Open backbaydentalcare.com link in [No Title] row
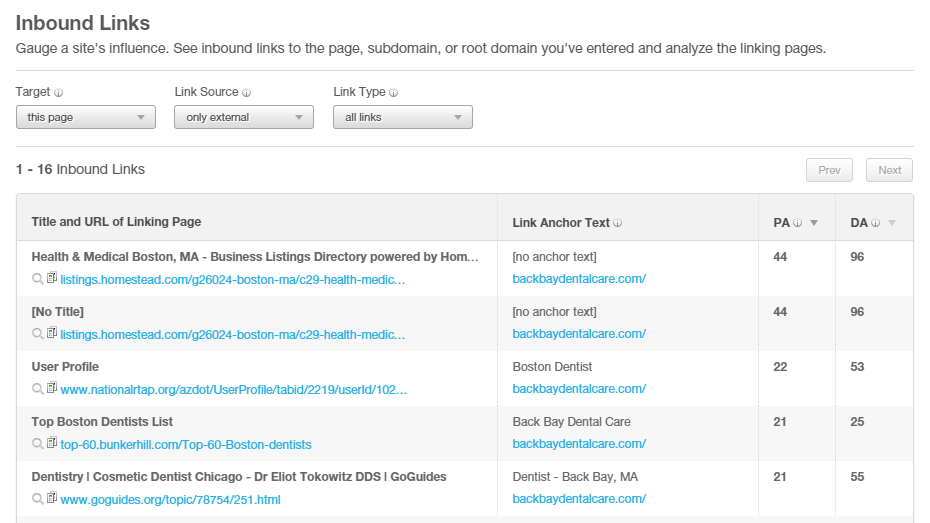 pos(579,334)
